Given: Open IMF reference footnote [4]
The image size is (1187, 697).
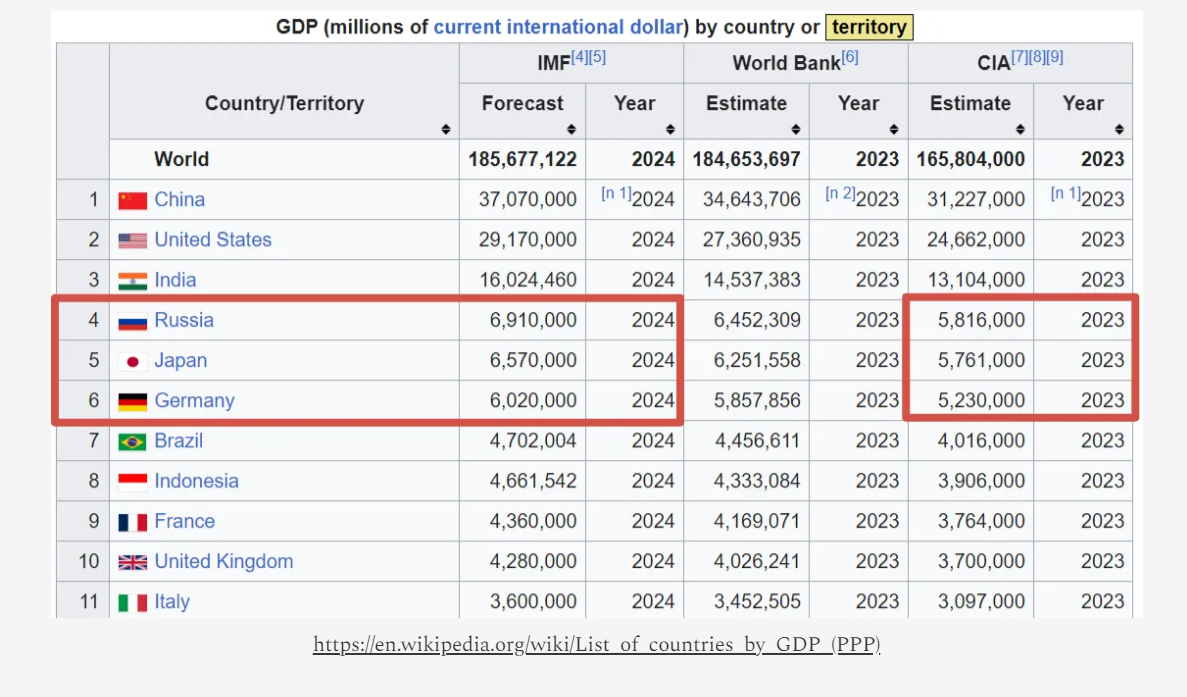Looking at the screenshot, I should [579, 57].
